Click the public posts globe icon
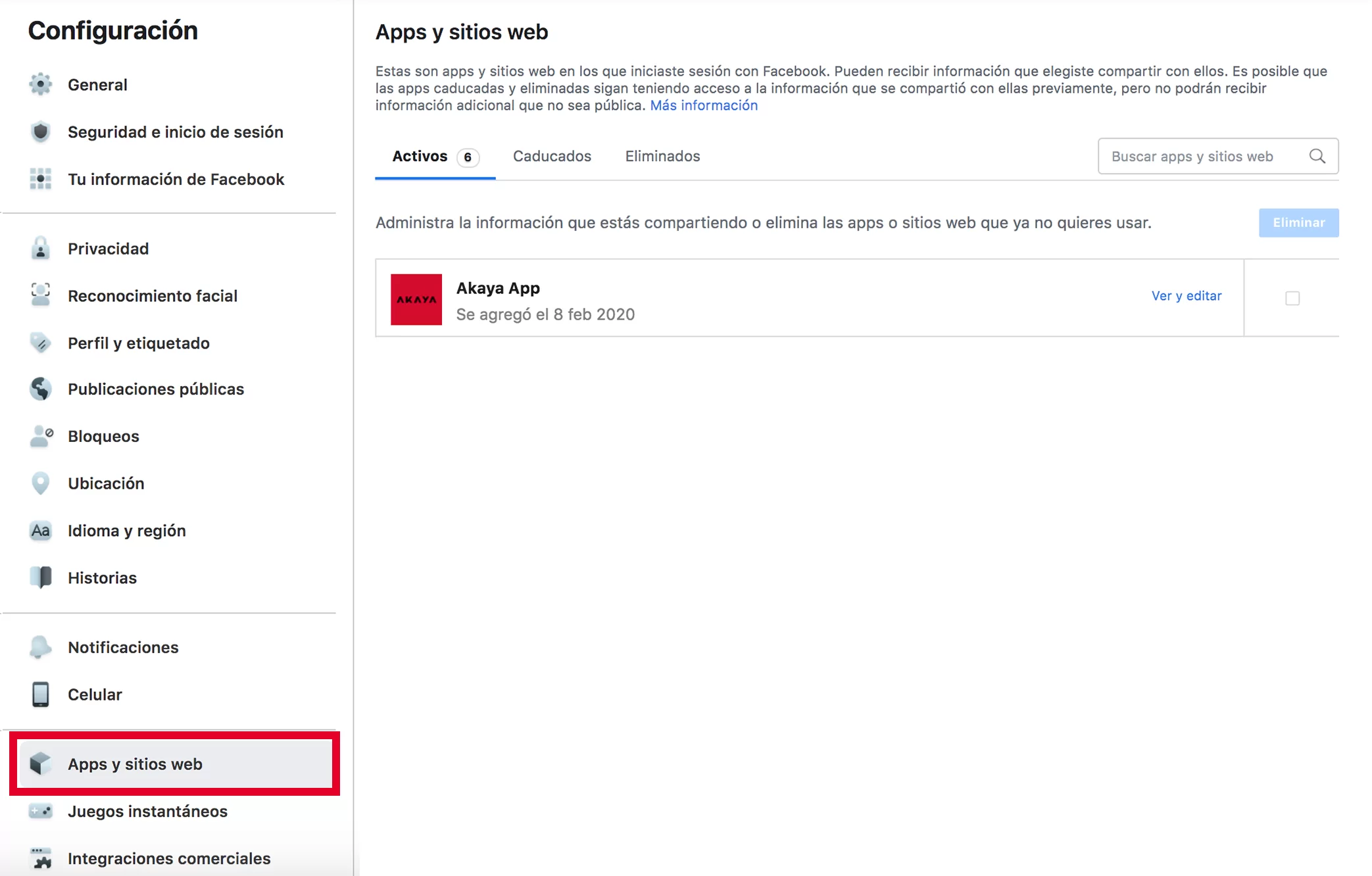The image size is (1372, 876). (40, 389)
